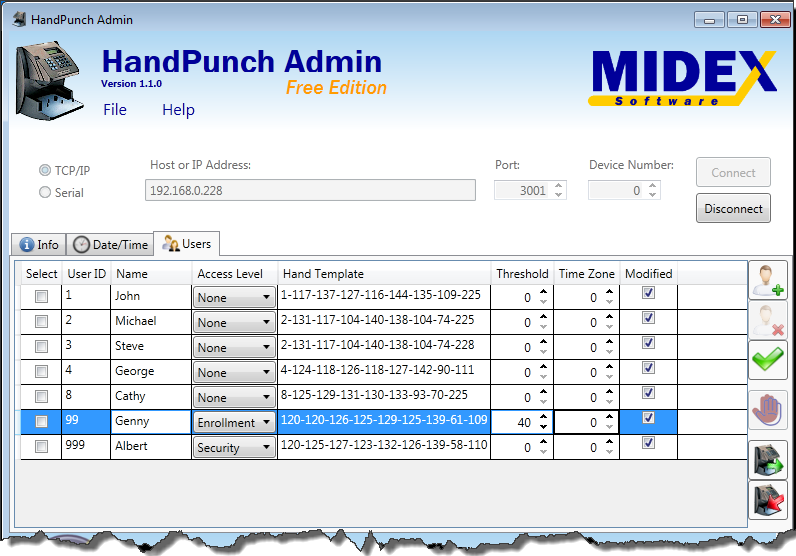Select the Users tab
796x556 pixels.
coord(186,244)
